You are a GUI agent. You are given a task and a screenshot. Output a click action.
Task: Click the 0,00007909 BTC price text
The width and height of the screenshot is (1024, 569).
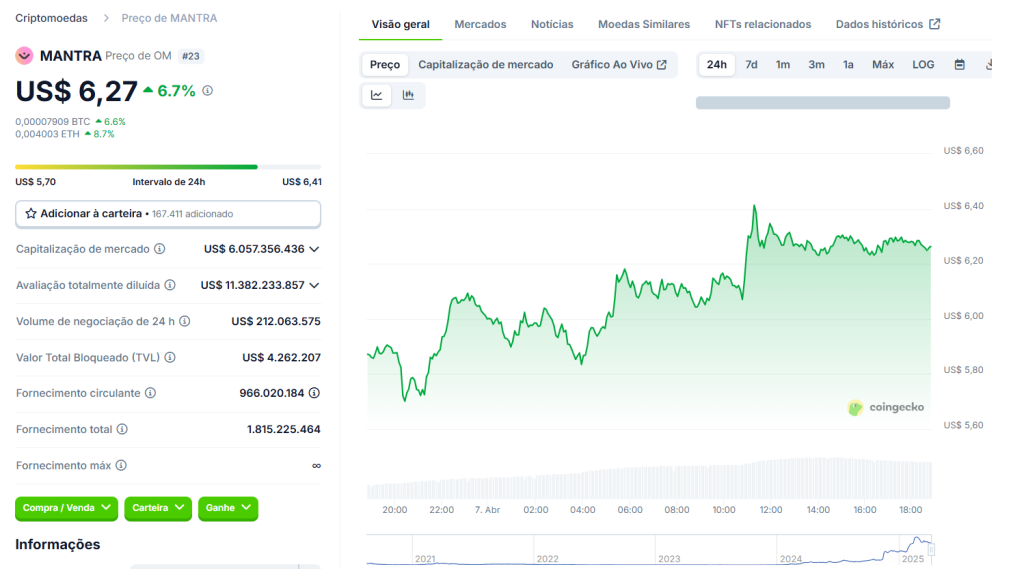point(53,122)
